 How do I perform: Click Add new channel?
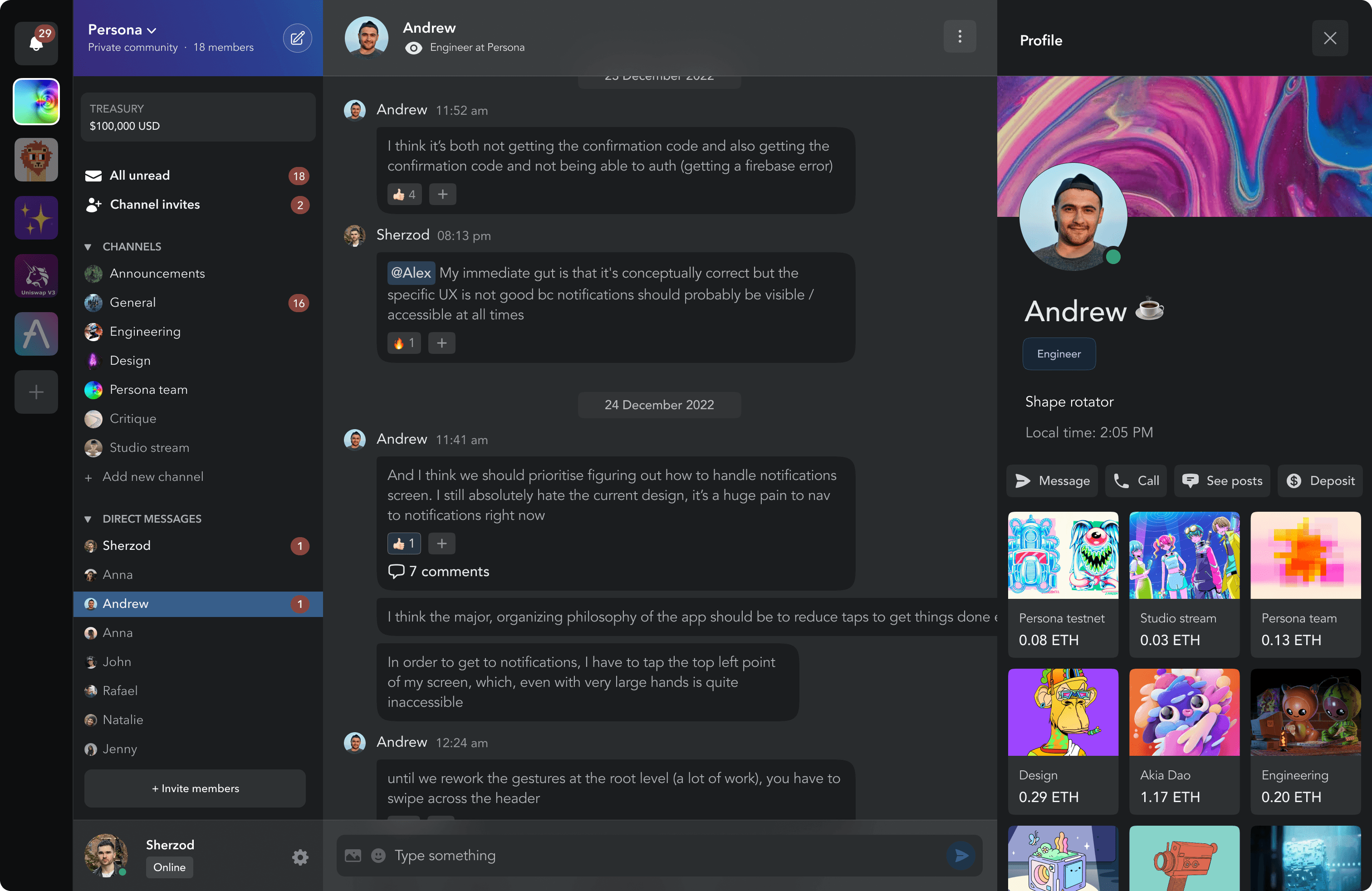tap(144, 477)
